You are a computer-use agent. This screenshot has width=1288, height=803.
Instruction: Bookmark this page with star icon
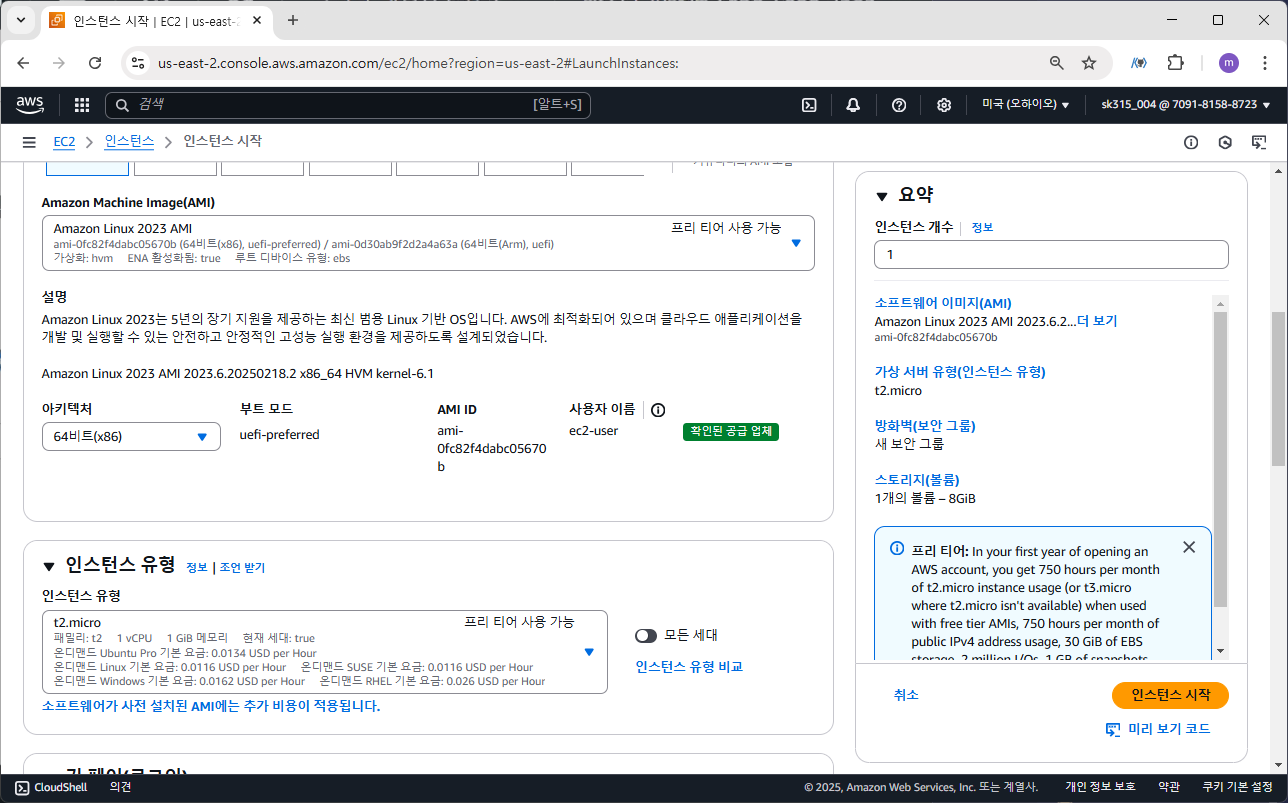click(x=1089, y=63)
